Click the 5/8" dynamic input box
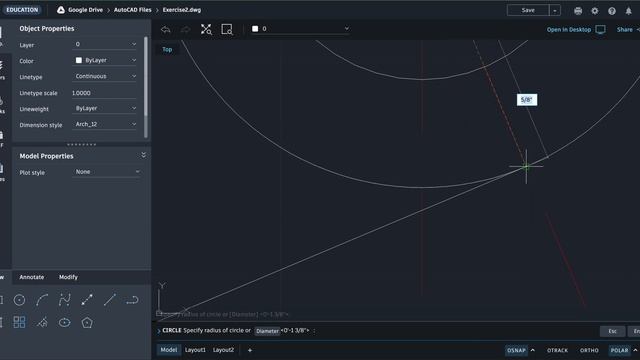 coord(527,100)
